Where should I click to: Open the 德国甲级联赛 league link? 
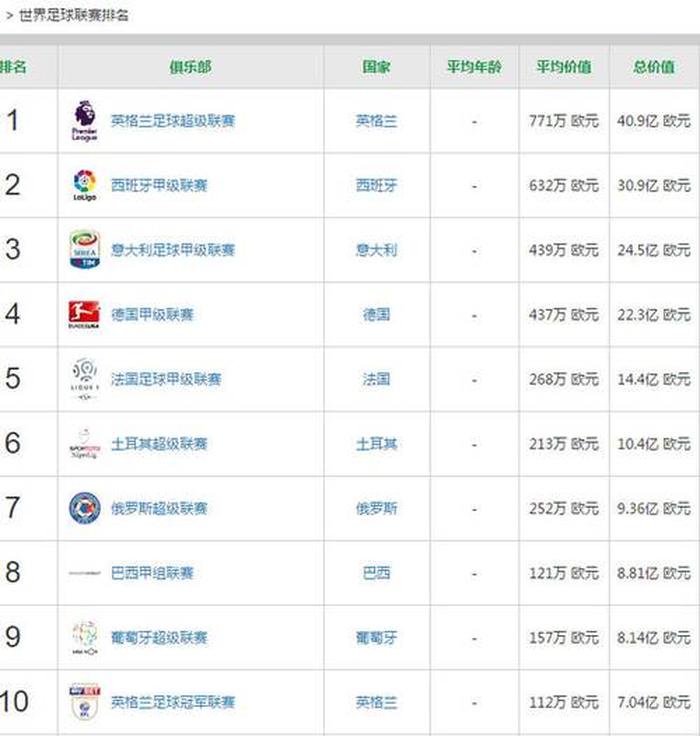click(x=152, y=314)
